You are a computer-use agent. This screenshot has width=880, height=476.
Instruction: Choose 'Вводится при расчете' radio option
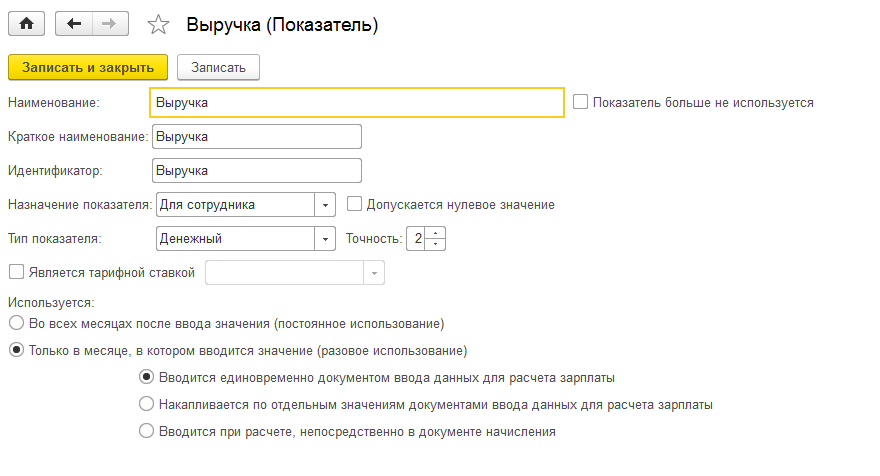click(147, 432)
